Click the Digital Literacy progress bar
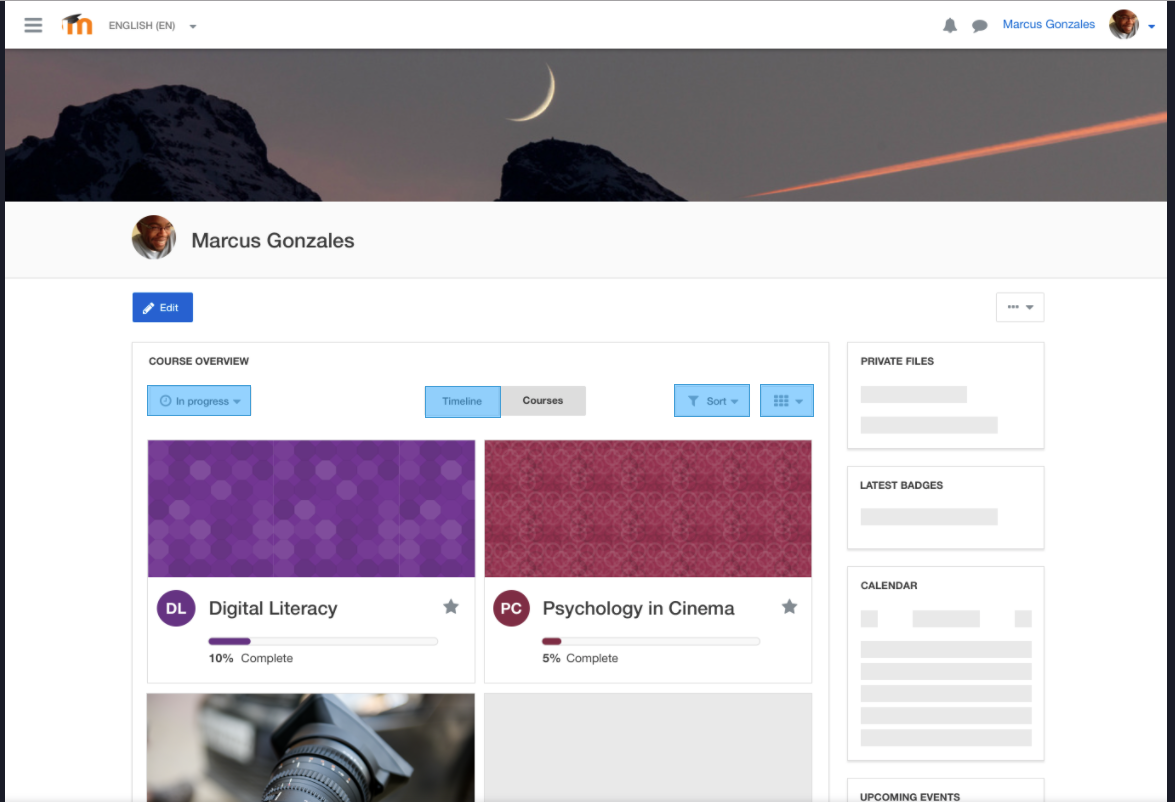This screenshot has height=802, width=1175. [x=323, y=642]
